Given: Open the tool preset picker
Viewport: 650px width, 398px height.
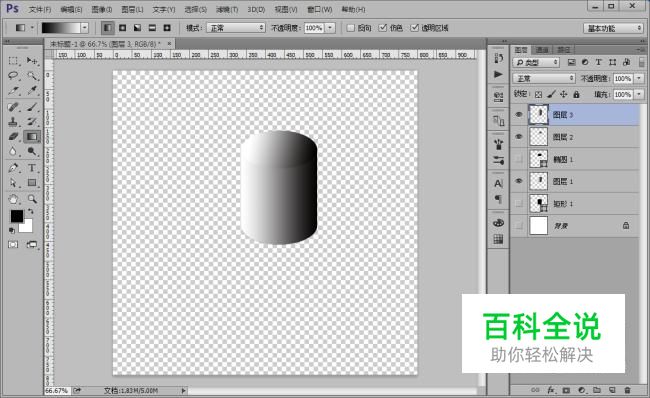Looking at the screenshot, I should tap(24, 28).
